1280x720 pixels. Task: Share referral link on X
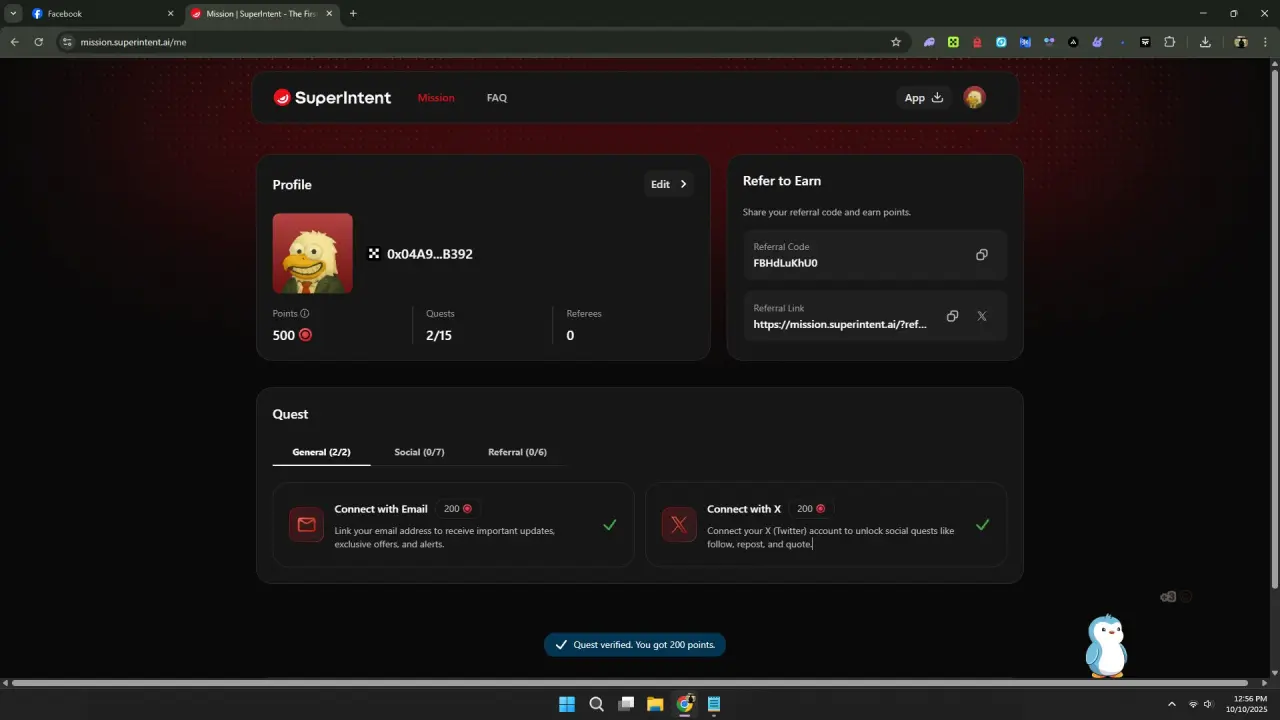click(x=982, y=316)
